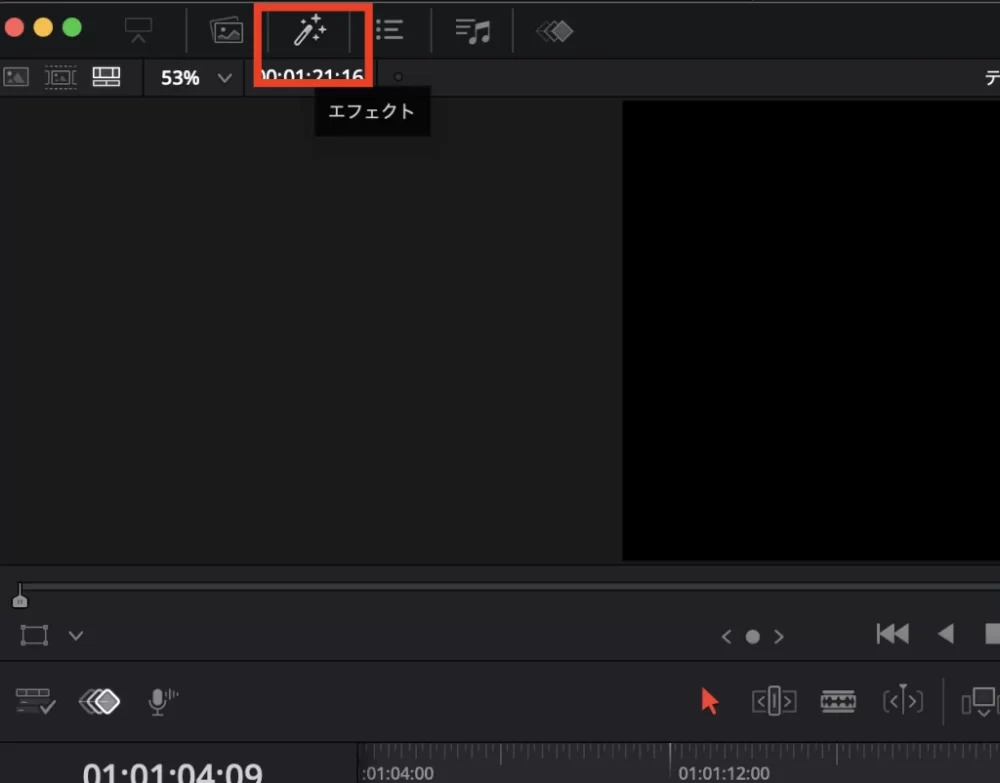Open the Effects panel with the magic wand icon
This screenshot has height=783, width=1000.
coord(309,32)
